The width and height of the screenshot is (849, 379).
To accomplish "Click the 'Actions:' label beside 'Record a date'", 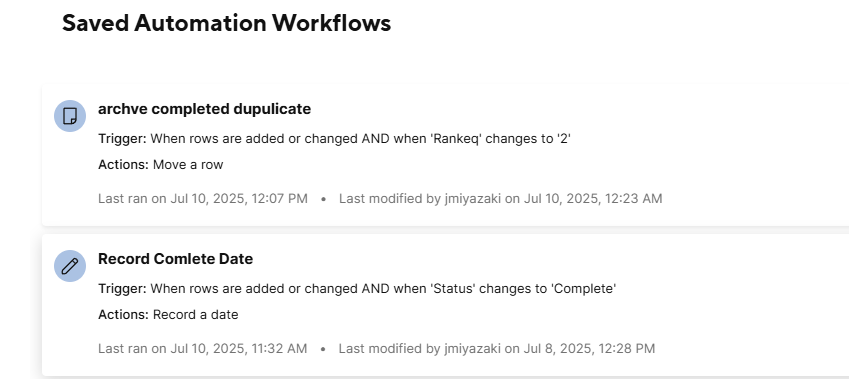I will click(x=123, y=315).
